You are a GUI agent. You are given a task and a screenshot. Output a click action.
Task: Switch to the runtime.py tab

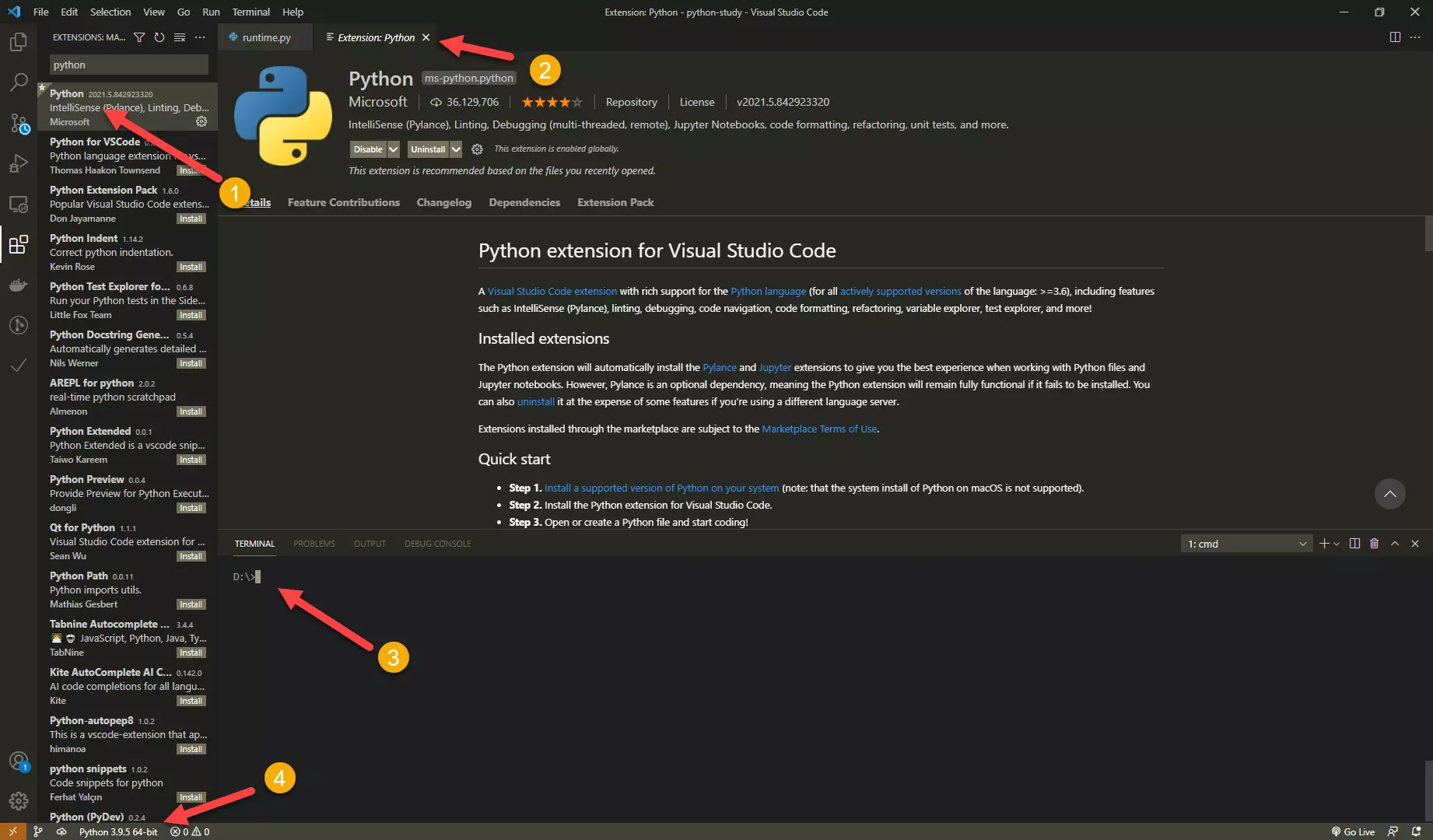click(265, 37)
